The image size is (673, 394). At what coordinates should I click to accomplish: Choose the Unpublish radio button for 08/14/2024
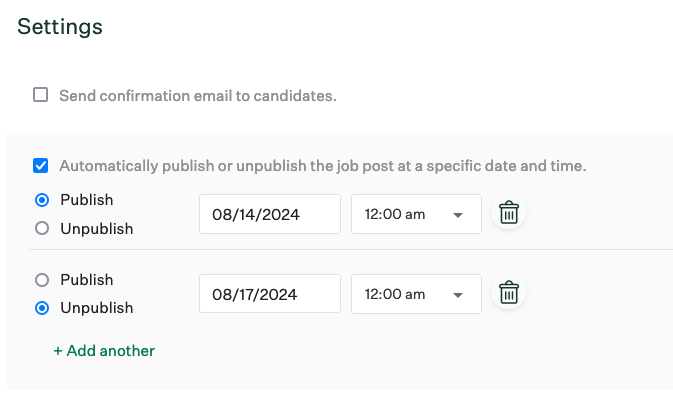pyautogui.click(x=42, y=228)
